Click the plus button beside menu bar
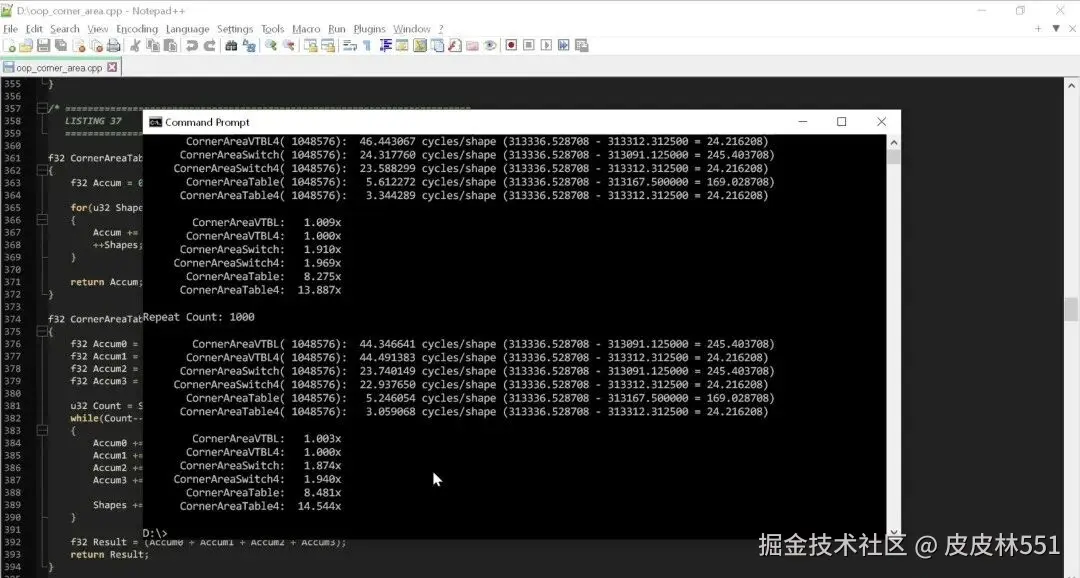 (1038, 28)
